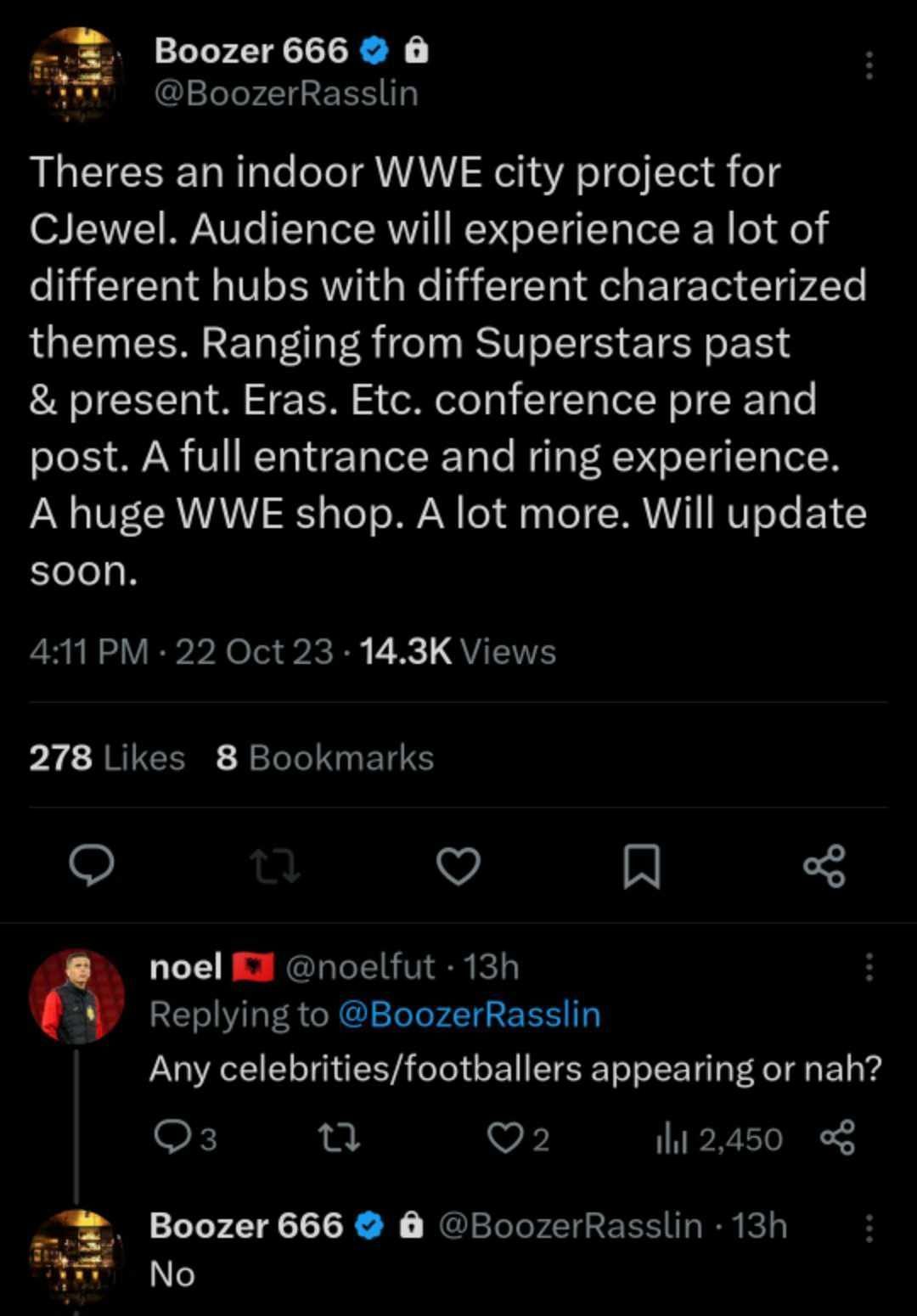Bookmark the WWE city project tweet

(x=642, y=867)
